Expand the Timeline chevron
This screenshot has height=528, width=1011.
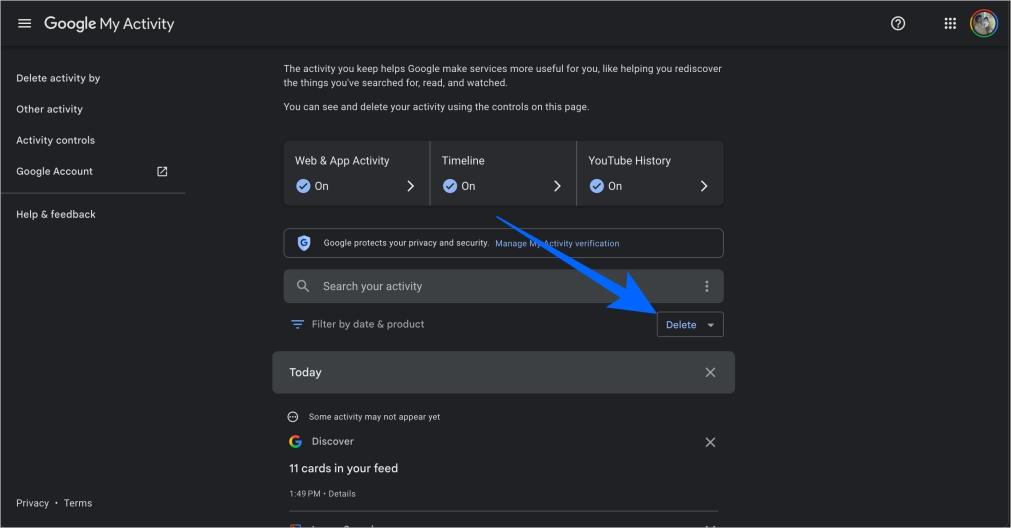click(x=557, y=186)
